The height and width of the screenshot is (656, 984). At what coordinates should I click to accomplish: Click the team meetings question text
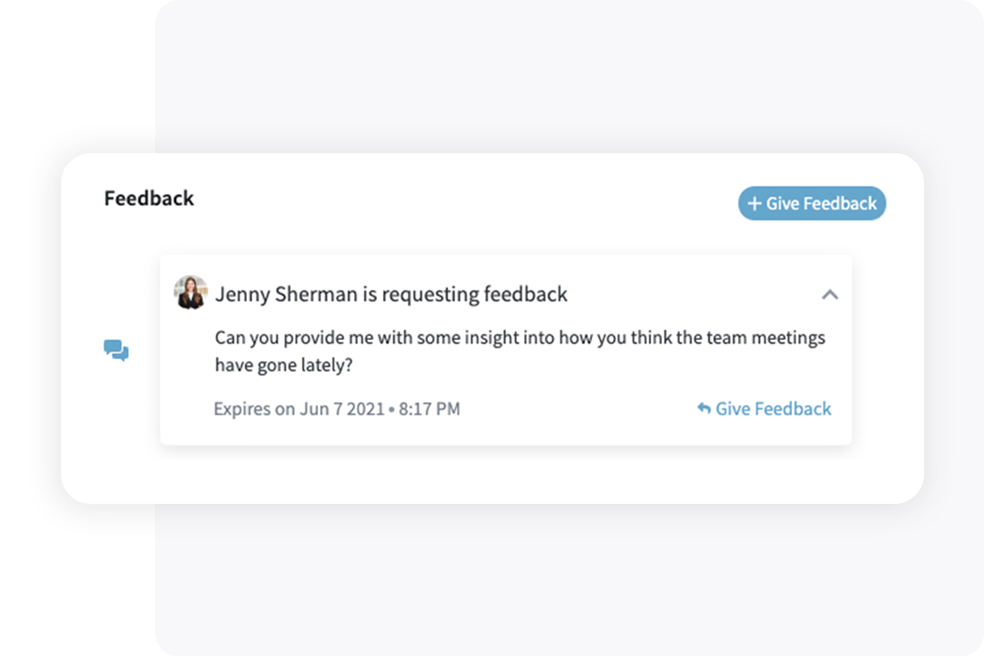[518, 350]
